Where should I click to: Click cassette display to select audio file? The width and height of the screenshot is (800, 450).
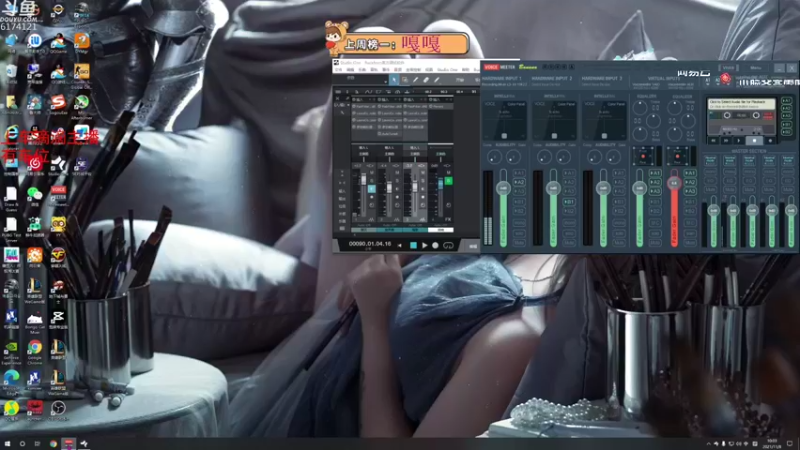click(x=741, y=104)
